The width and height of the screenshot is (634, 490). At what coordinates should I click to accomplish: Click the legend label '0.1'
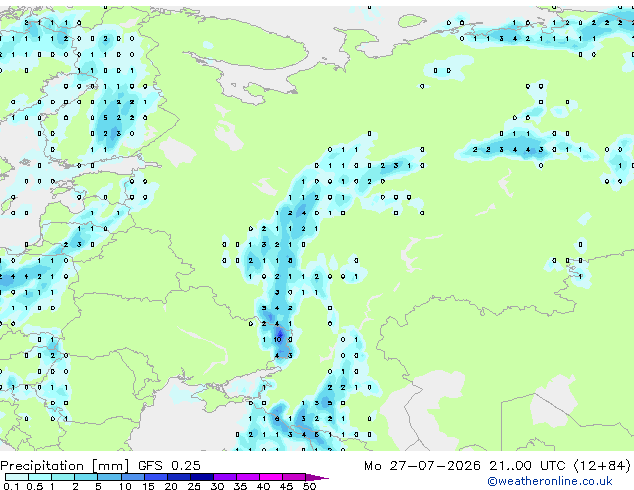click(11, 486)
